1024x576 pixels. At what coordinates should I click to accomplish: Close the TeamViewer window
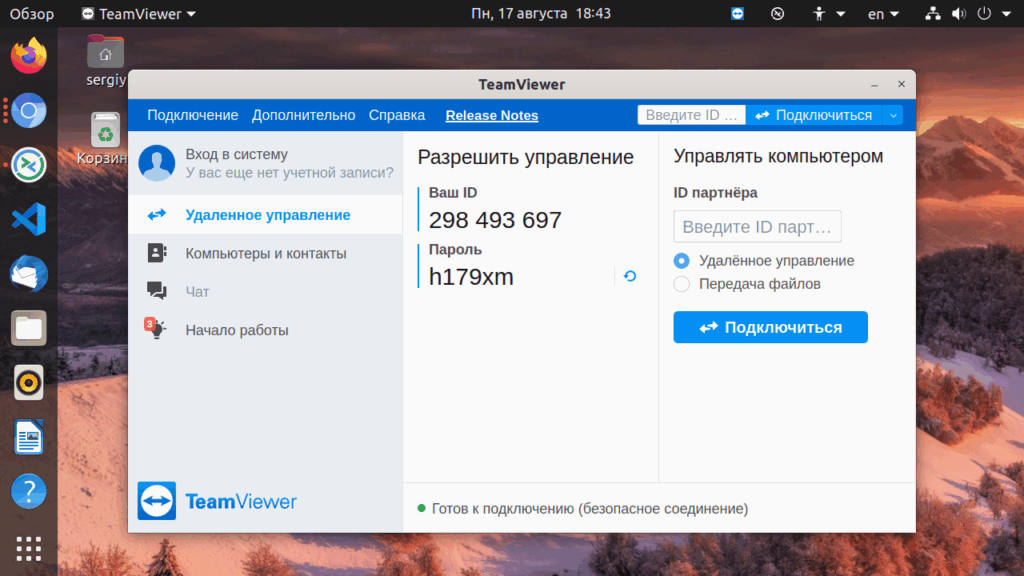pyautogui.click(x=901, y=84)
